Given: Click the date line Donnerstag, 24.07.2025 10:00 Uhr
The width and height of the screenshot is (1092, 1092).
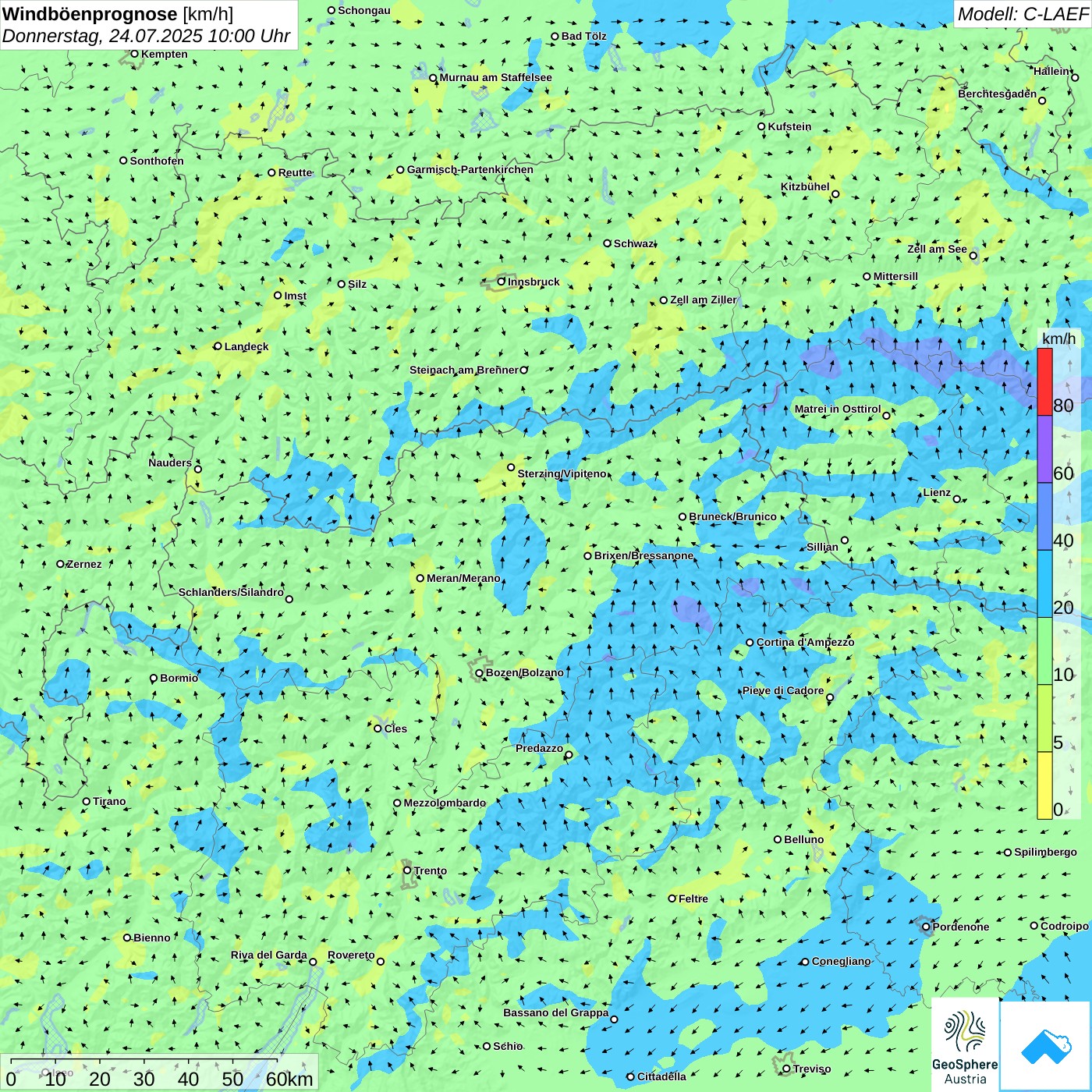Looking at the screenshot, I should pyautogui.click(x=146, y=36).
